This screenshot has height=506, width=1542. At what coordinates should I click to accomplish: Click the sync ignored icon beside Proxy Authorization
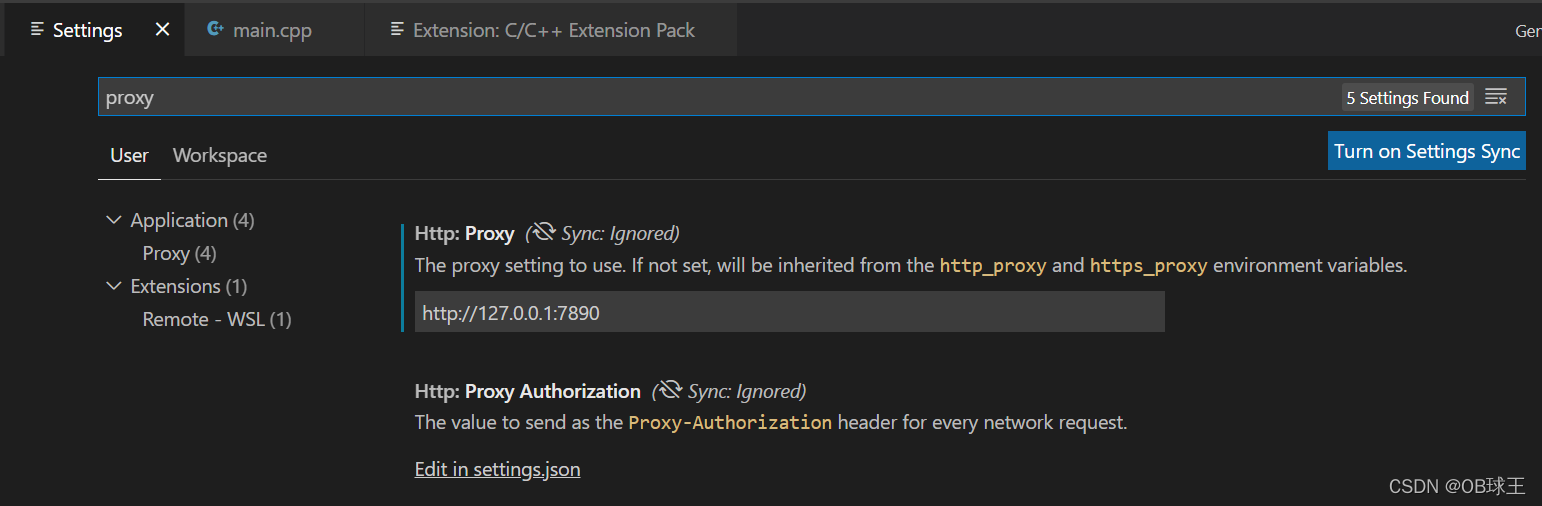pos(670,391)
